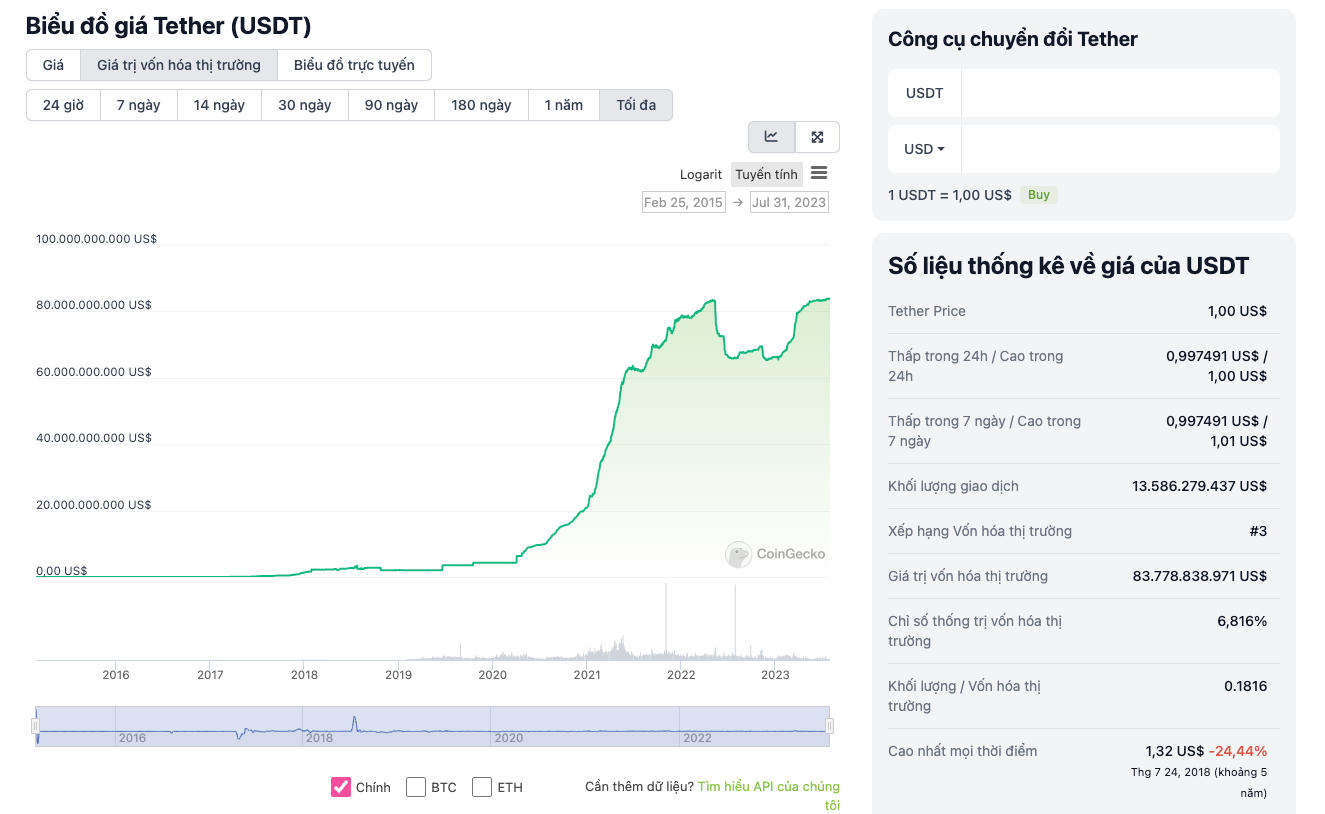Click the Biểu đồ giá Tether (USDT) heading
Image resolution: width=1325 pixels, height=814 pixels.
(168, 26)
